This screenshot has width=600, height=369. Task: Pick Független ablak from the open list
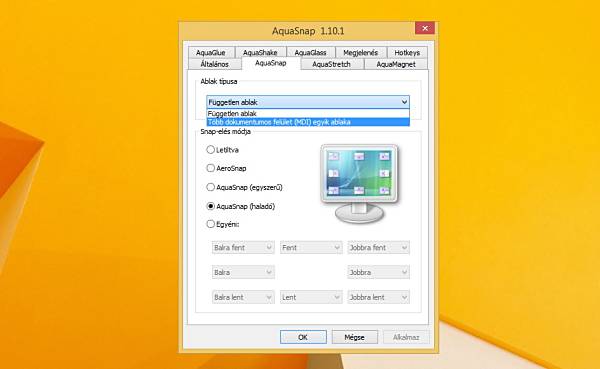[308, 114]
